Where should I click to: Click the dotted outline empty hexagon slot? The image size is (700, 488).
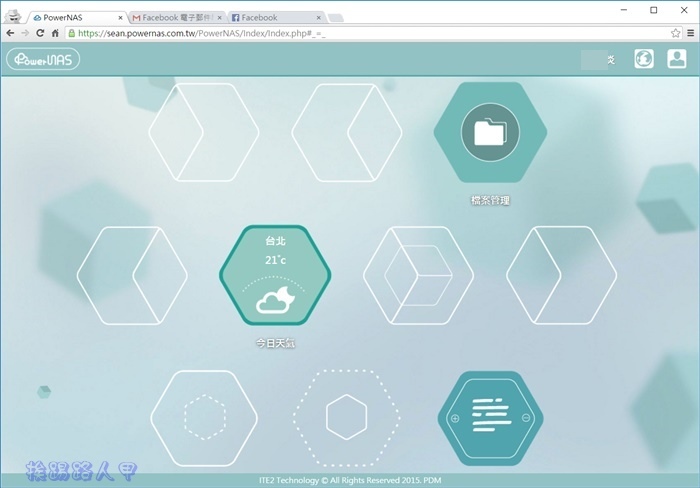point(347,417)
